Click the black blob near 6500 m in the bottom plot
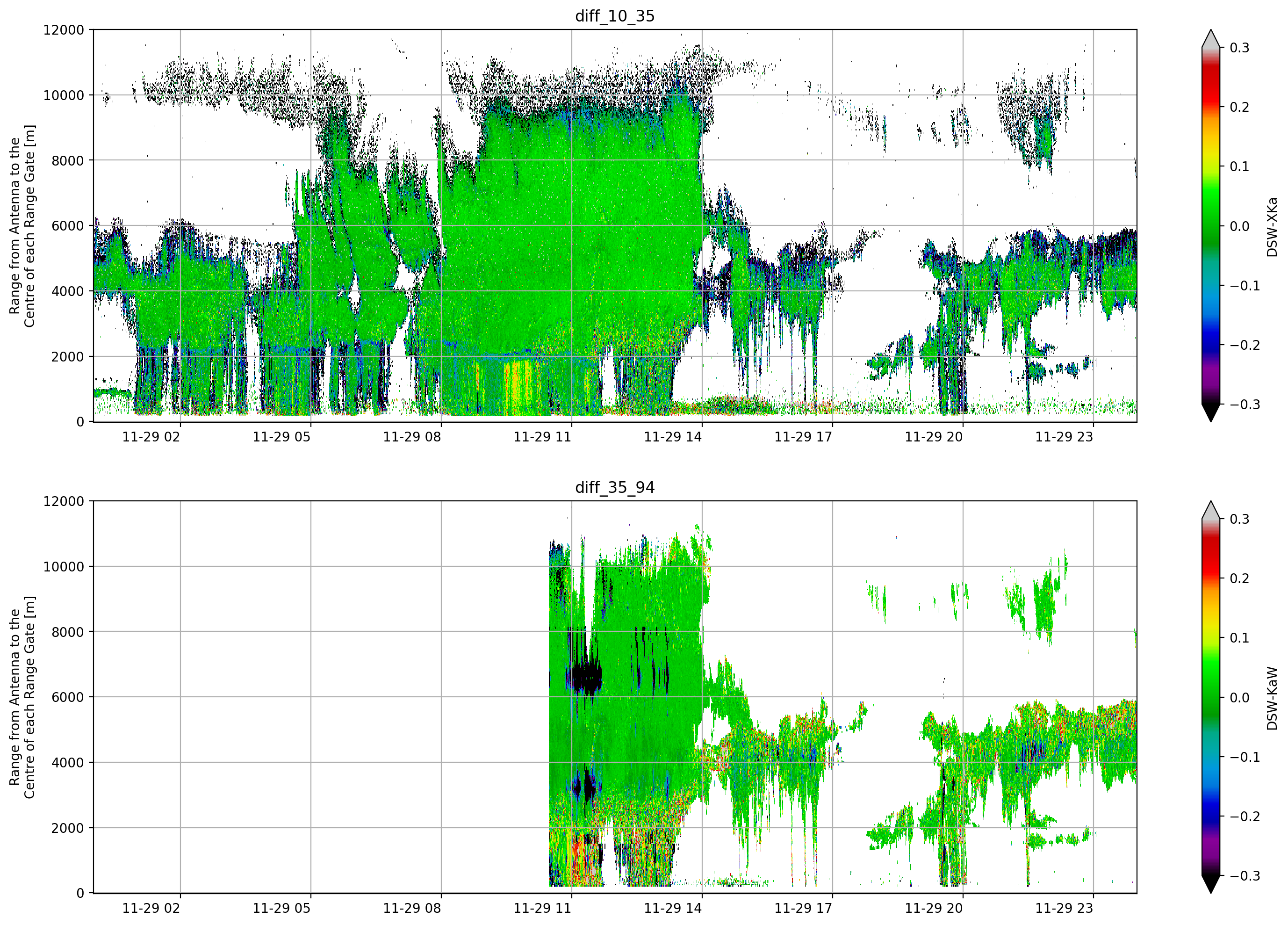The width and height of the screenshot is (1288, 925). [x=586, y=677]
